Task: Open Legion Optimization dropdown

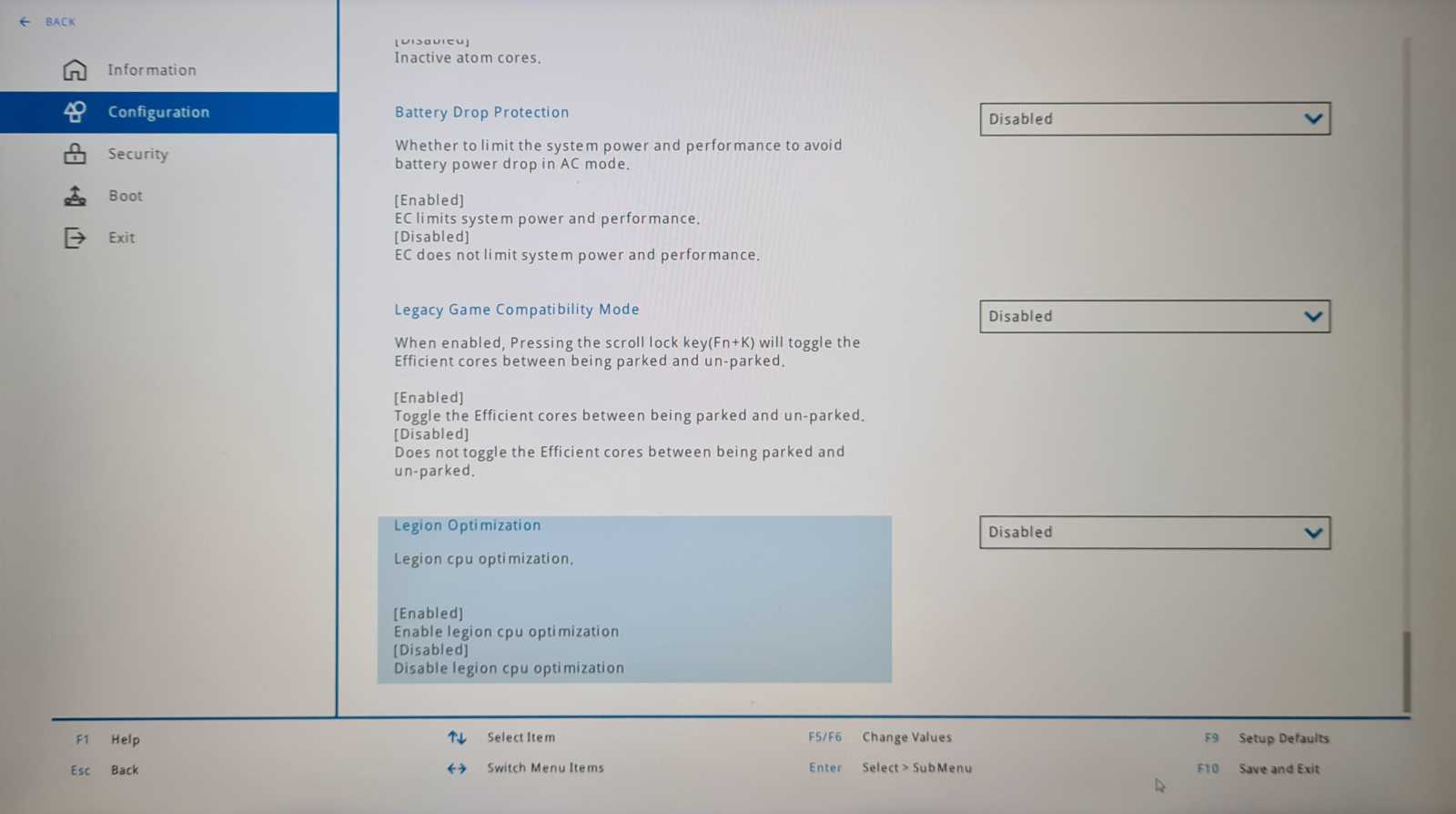Action: click(1155, 533)
